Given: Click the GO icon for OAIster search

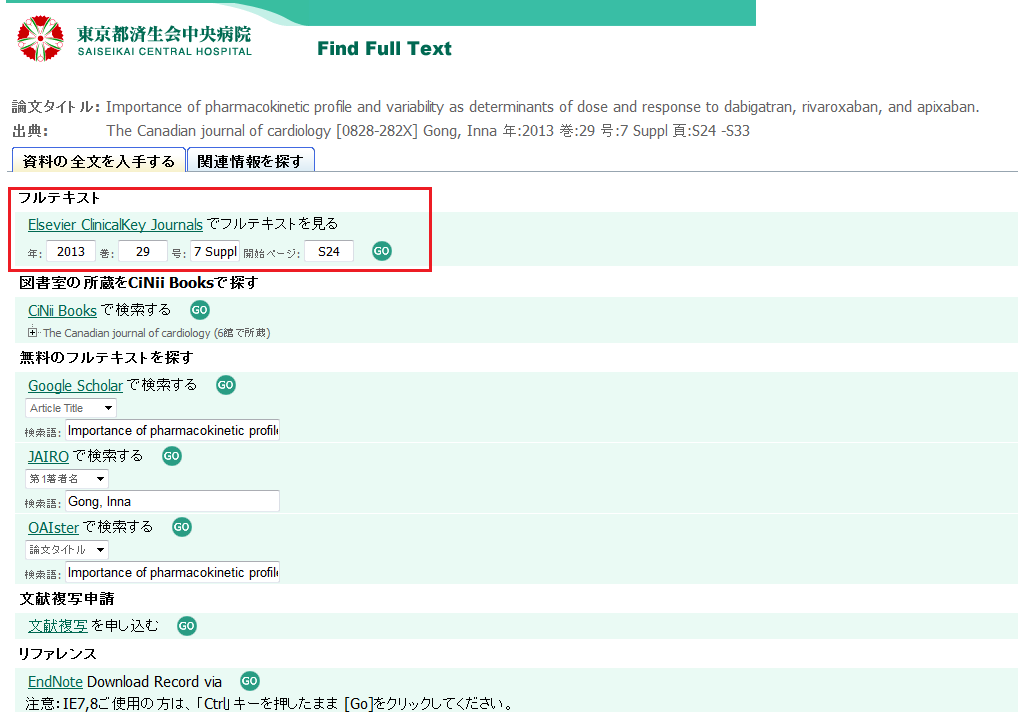Looking at the screenshot, I should pyautogui.click(x=182, y=527).
